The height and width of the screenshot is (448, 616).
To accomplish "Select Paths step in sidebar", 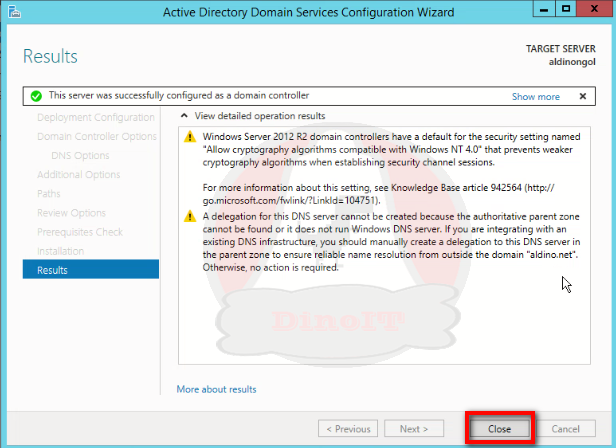I will (49, 194).
